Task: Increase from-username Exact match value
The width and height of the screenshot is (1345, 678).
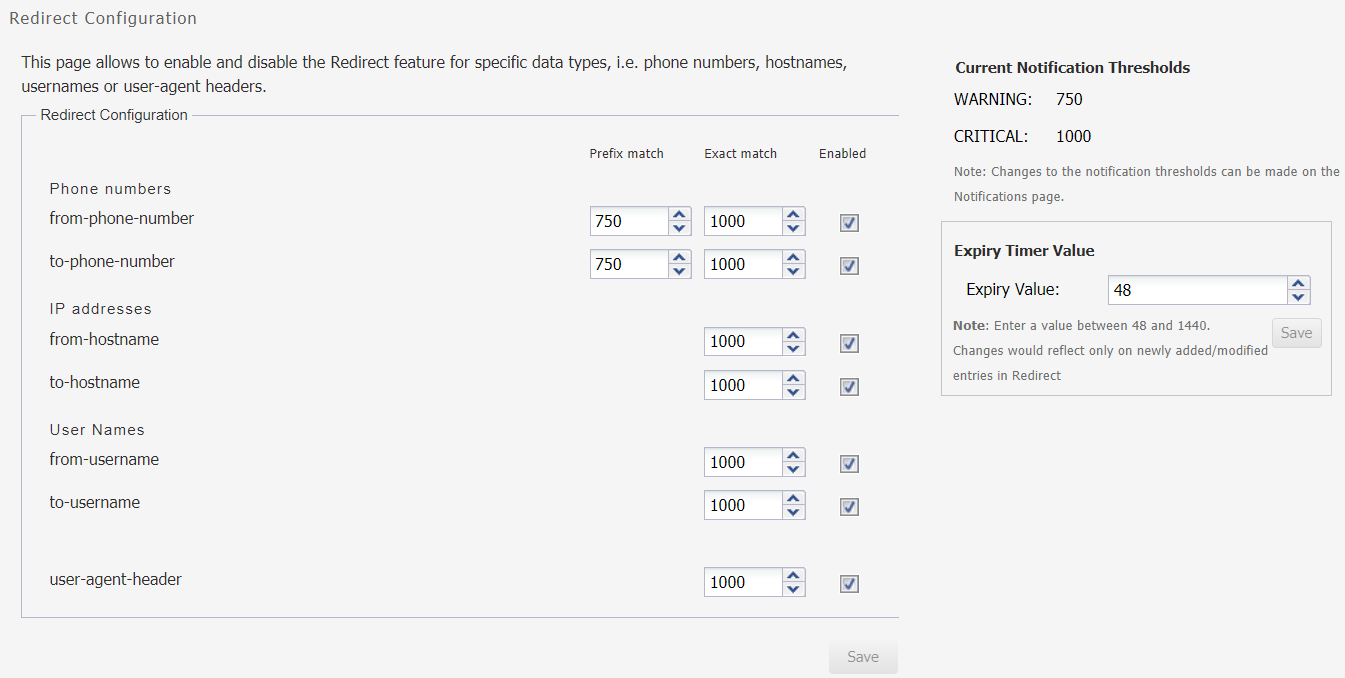Action: [793, 455]
